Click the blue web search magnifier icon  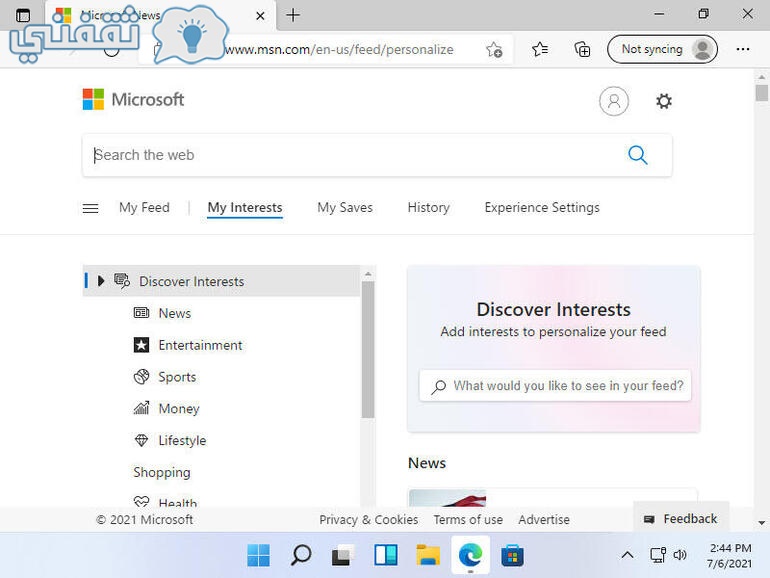[x=637, y=155]
